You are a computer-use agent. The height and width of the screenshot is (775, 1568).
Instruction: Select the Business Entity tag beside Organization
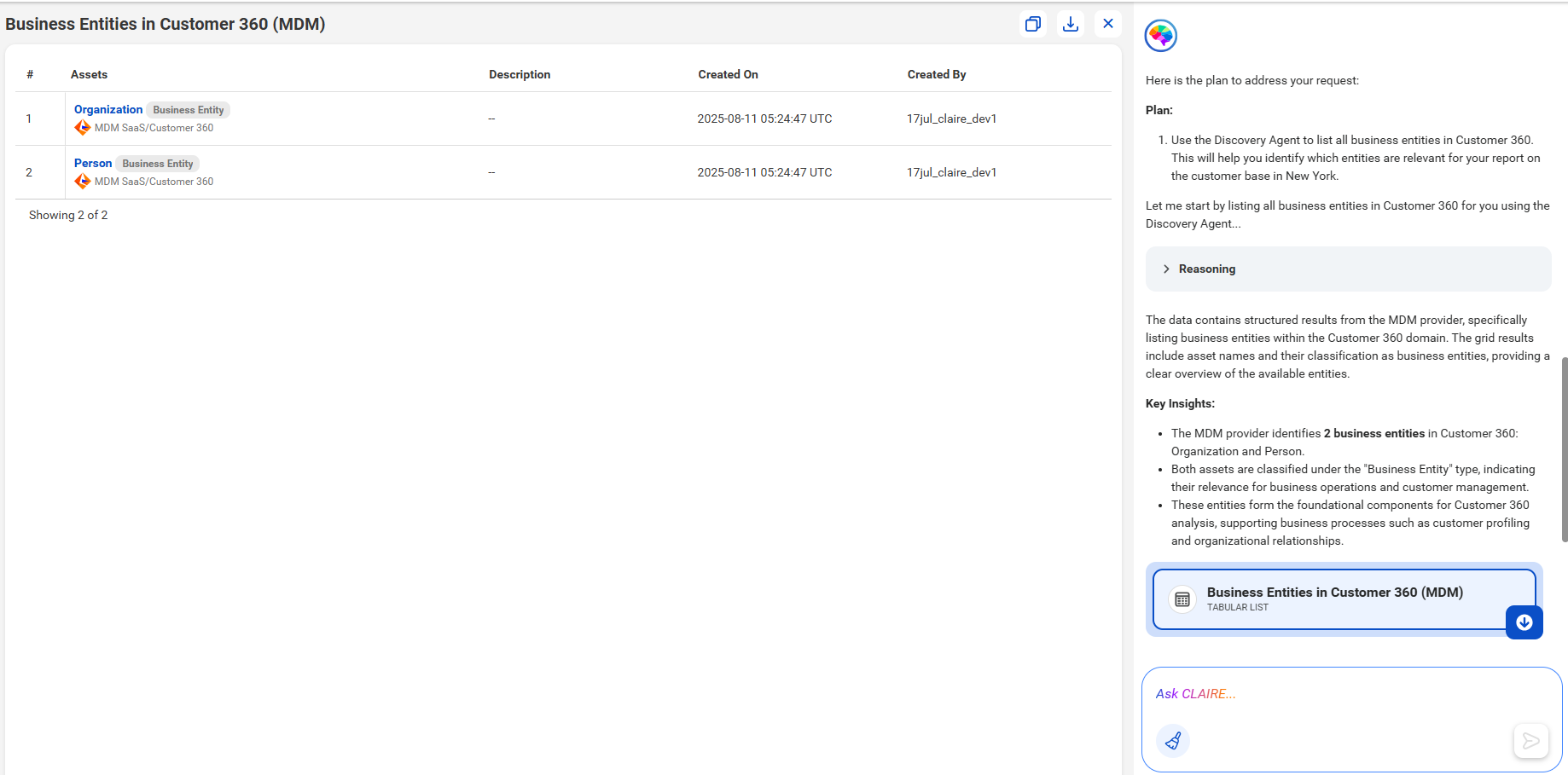(x=189, y=110)
